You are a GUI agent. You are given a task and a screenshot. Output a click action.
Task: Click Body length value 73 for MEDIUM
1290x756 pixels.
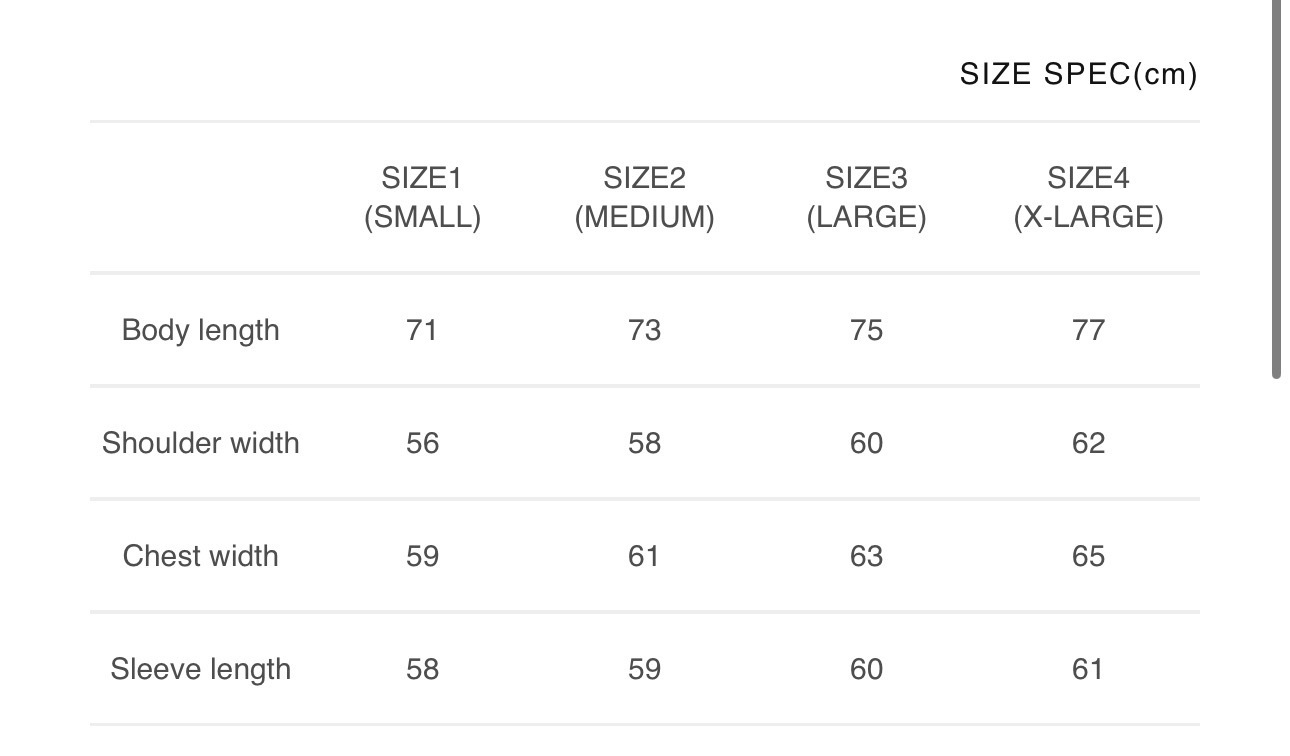coord(644,330)
